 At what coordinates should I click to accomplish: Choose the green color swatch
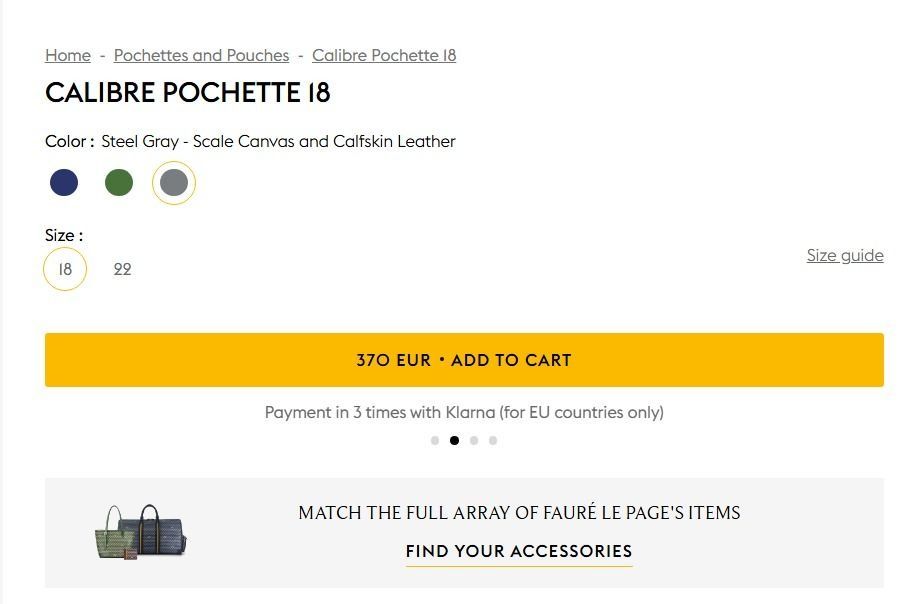tap(119, 183)
